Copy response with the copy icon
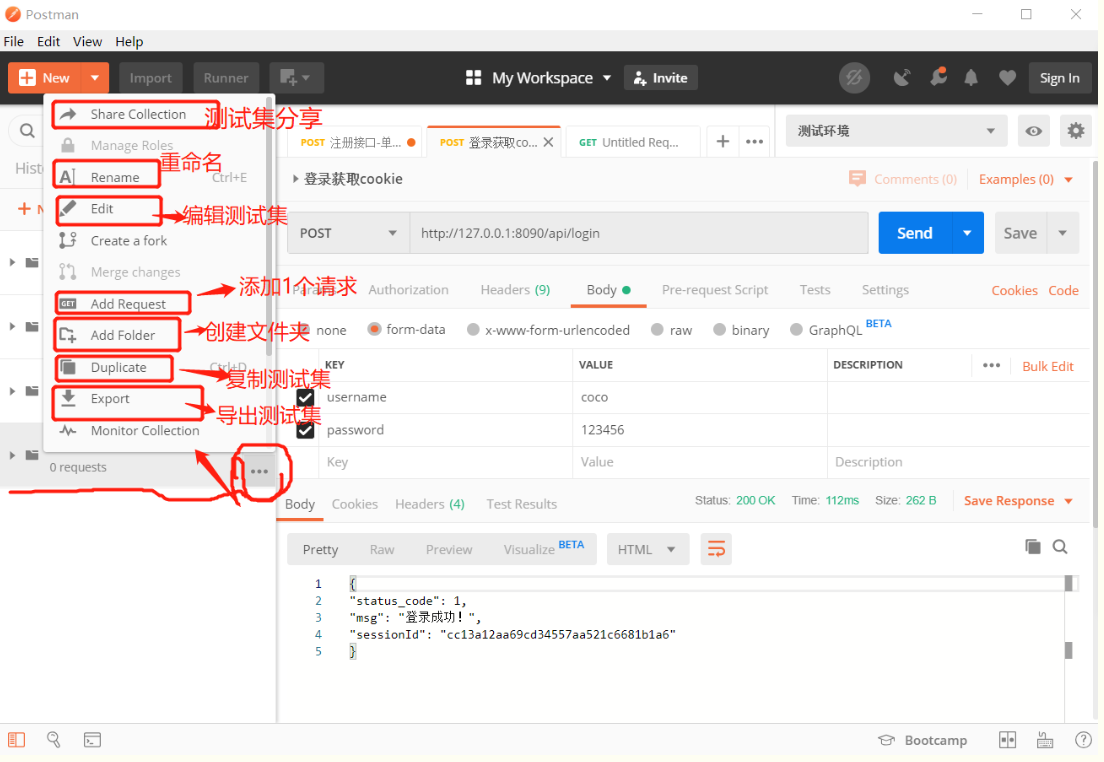1104x762 pixels. (x=1033, y=546)
